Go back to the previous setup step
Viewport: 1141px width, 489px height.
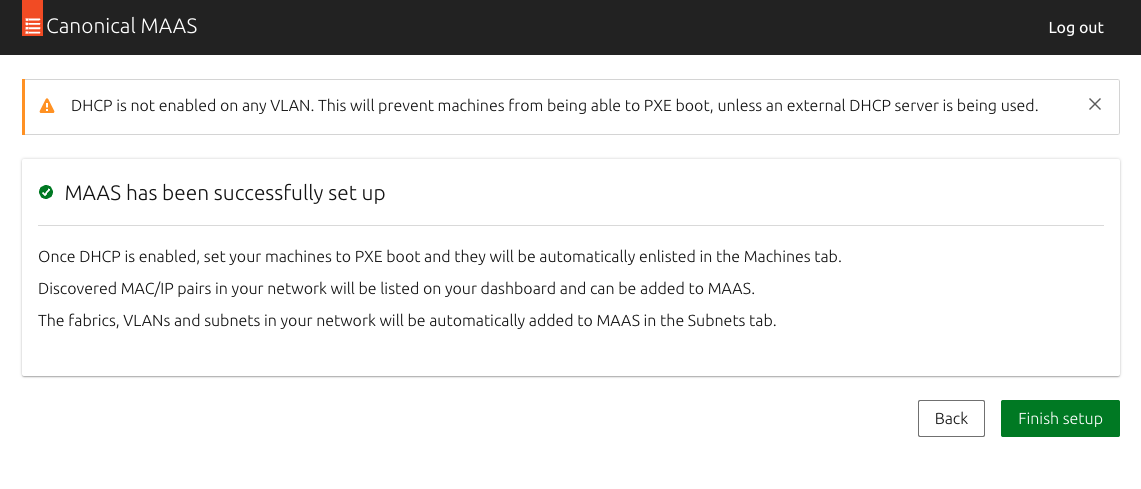[x=951, y=418]
